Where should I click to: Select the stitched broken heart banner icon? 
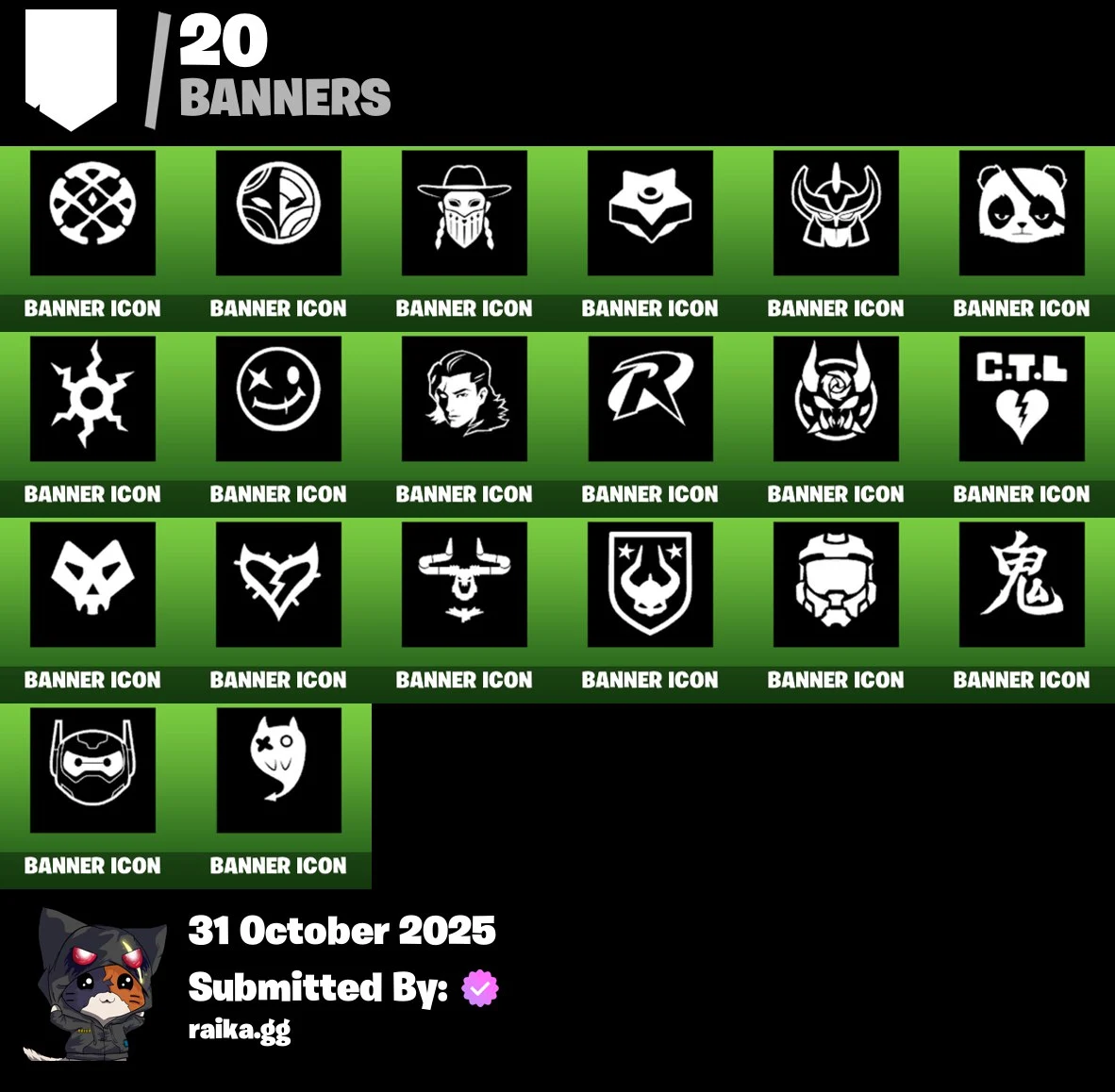point(279,585)
